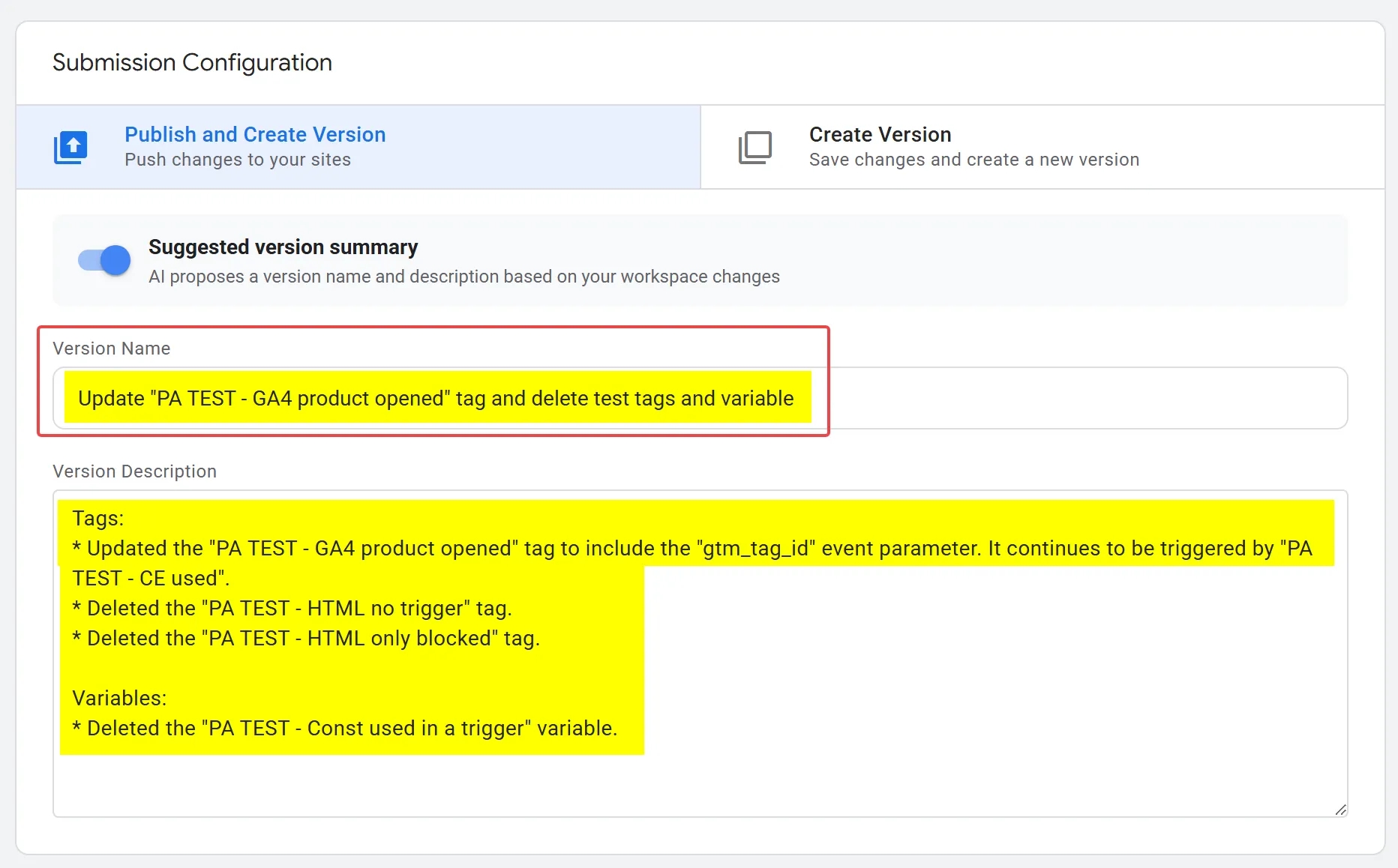Click 'Save changes and create a new version'
Viewport: 1398px width, 868px height.
pos(974,160)
